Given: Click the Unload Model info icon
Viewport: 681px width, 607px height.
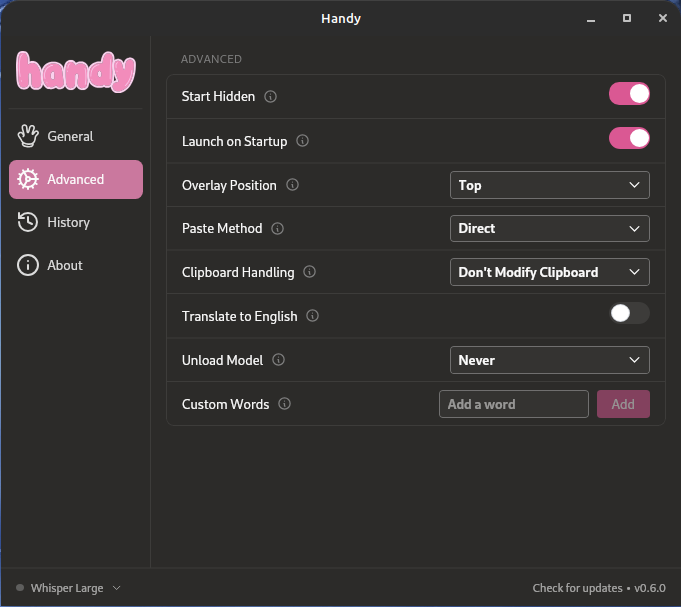Looking at the screenshot, I should [279, 360].
